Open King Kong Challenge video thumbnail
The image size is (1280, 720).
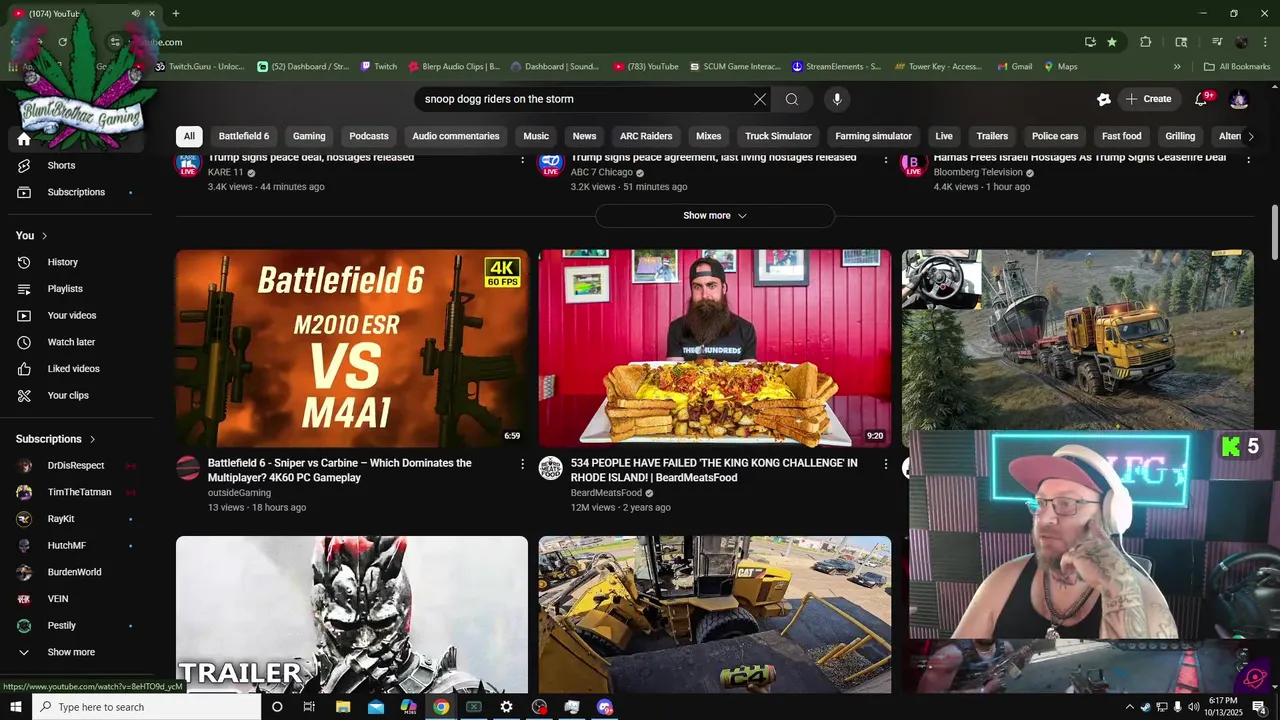(715, 348)
